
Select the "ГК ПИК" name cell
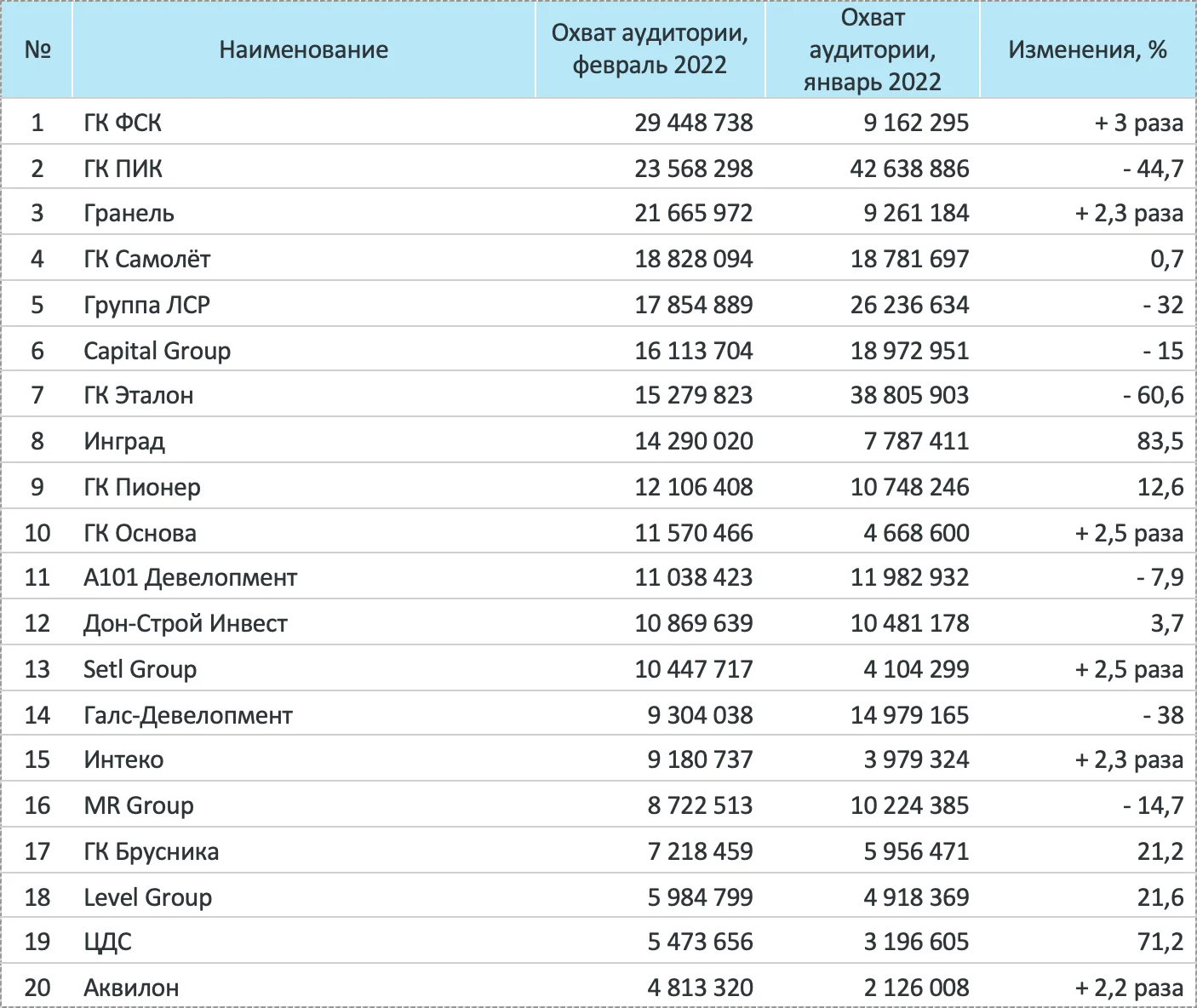(123, 169)
